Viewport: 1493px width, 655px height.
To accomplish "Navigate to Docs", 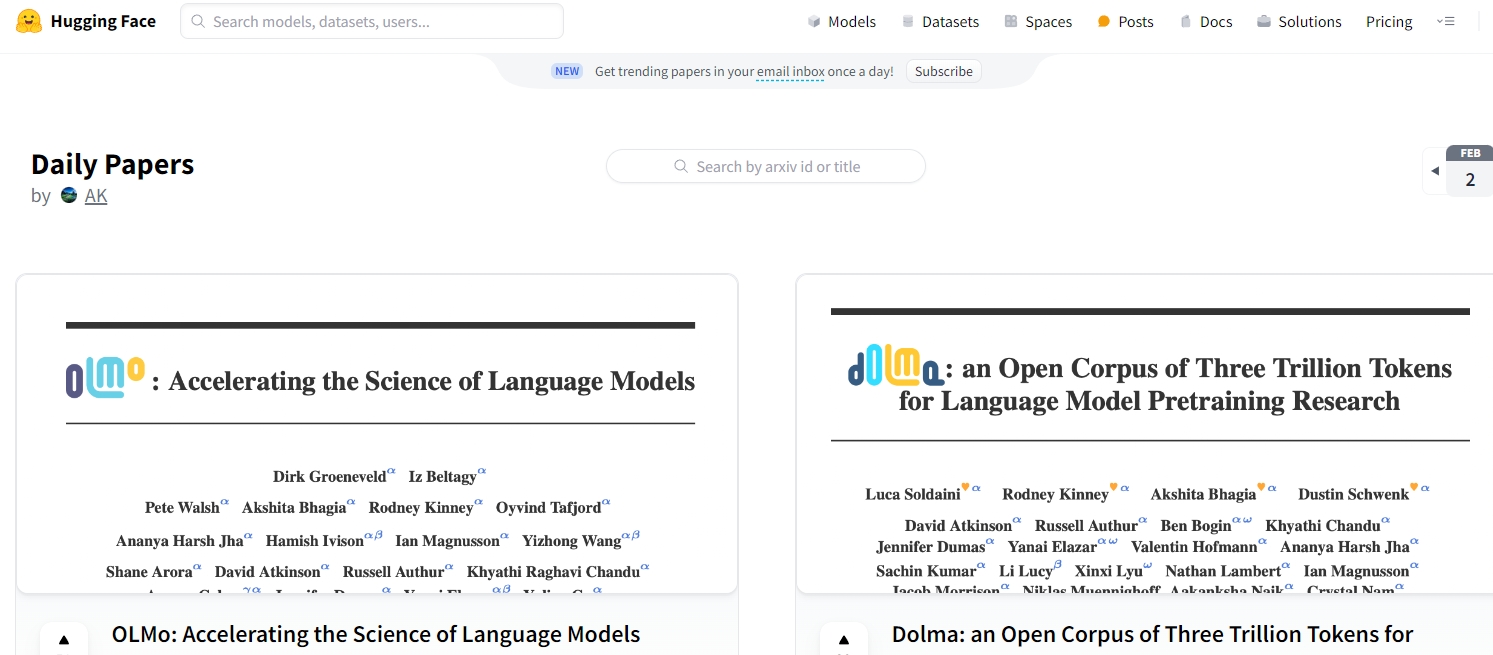I will pyautogui.click(x=1206, y=21).
